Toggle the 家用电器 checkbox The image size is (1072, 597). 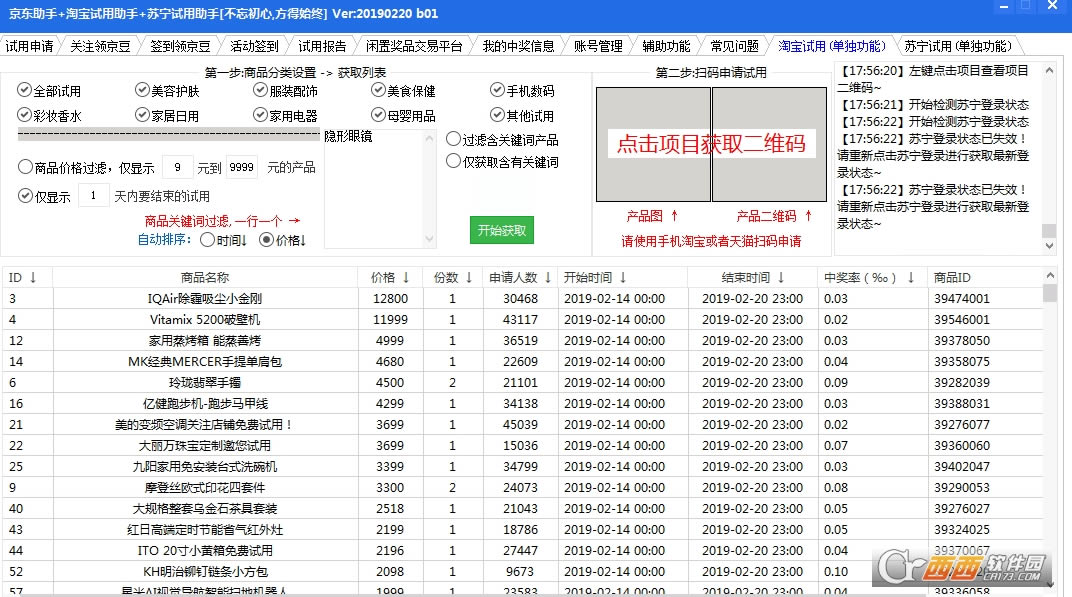click(260, 115)
